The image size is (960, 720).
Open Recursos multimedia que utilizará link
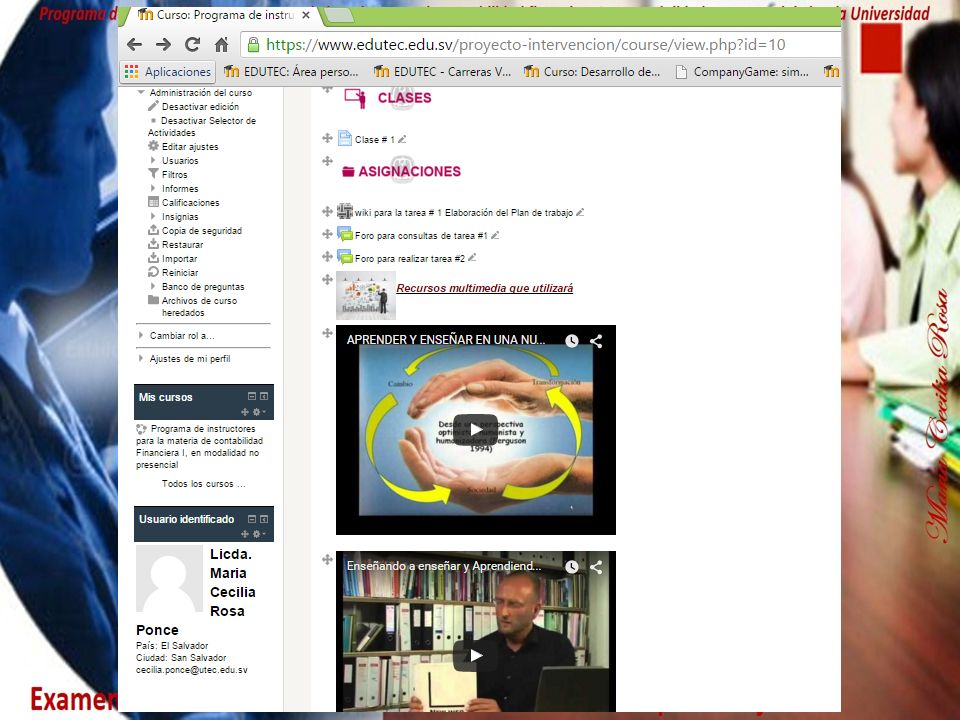tap(485, 288)
